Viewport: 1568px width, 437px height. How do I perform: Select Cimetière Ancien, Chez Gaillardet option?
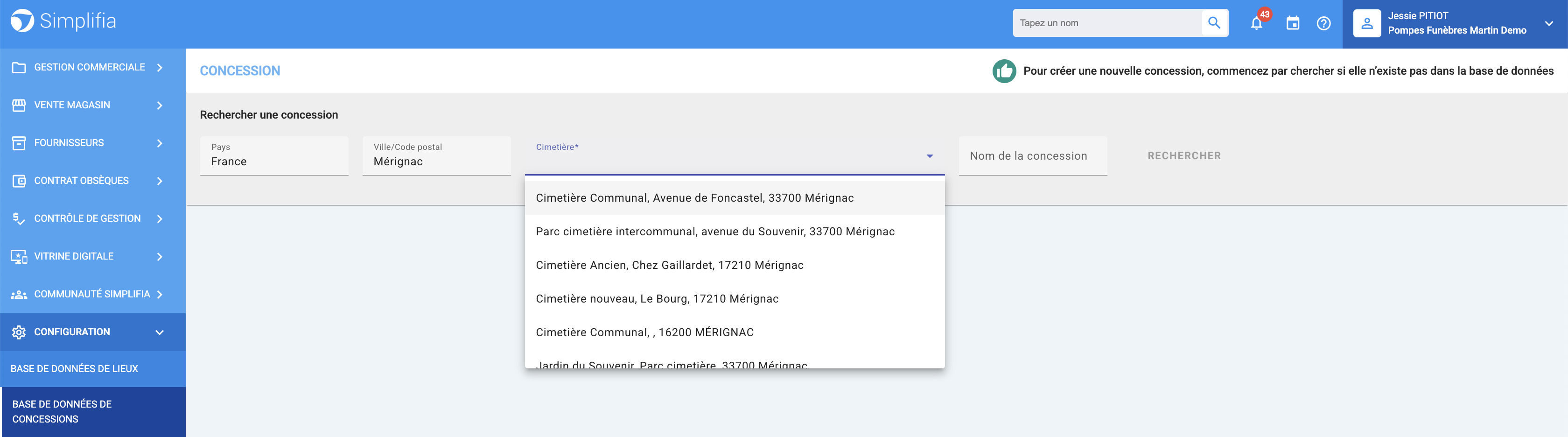click(x=735, y=265)
